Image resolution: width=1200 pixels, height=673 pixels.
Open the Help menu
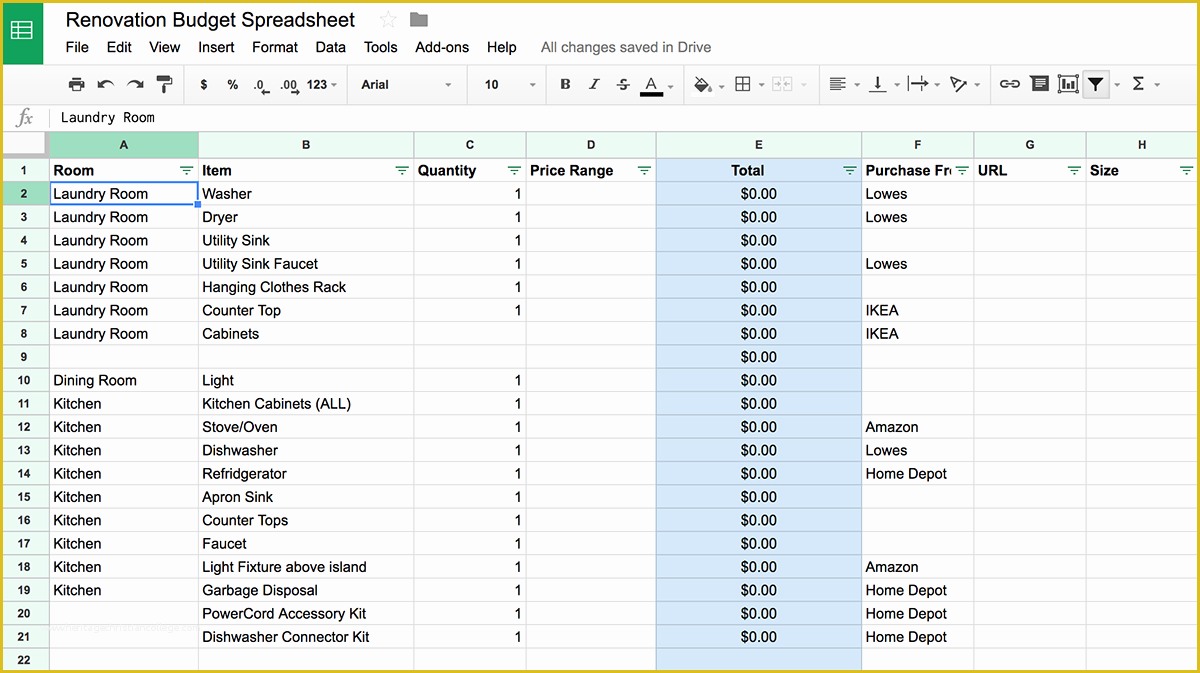(502, 47)
